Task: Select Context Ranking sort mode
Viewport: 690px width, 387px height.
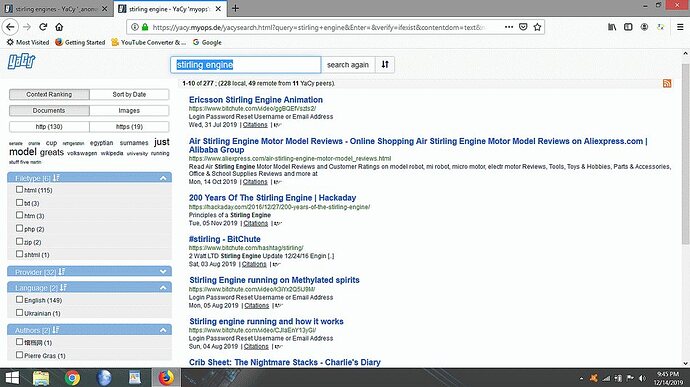Action: click(49, 94)
